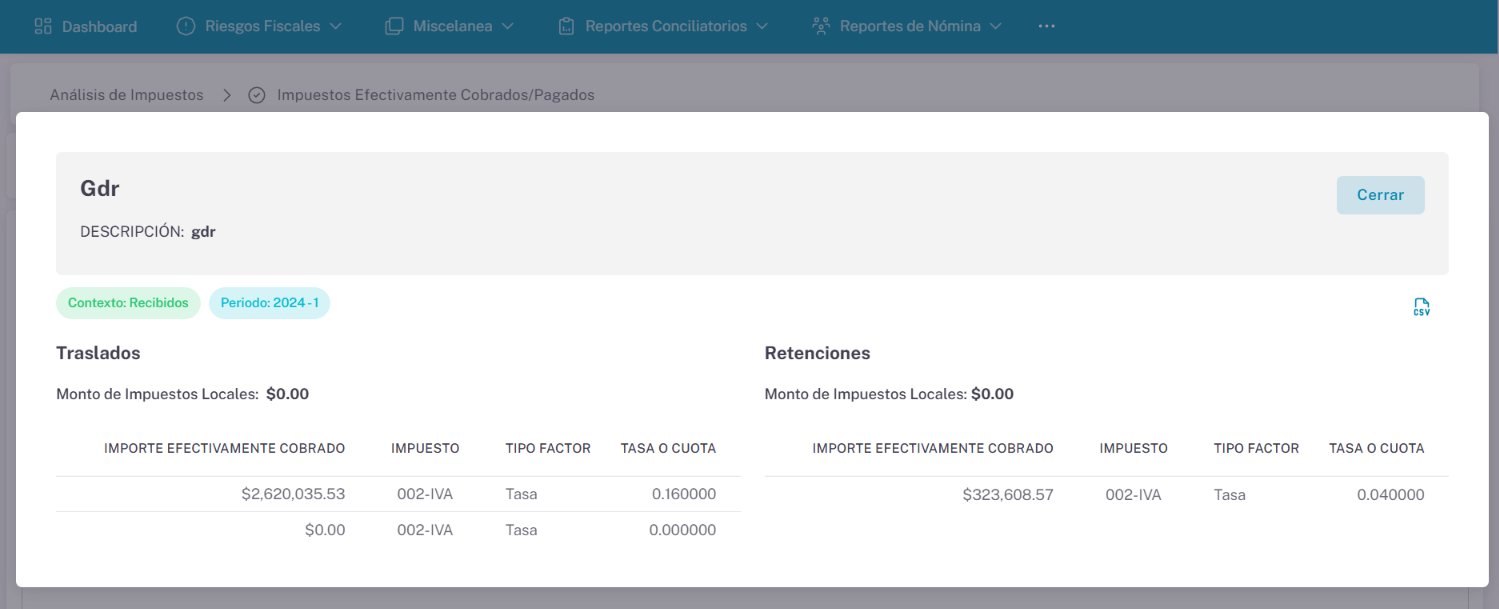Click the checkmark icon in breadcrumb

point(257,95)
